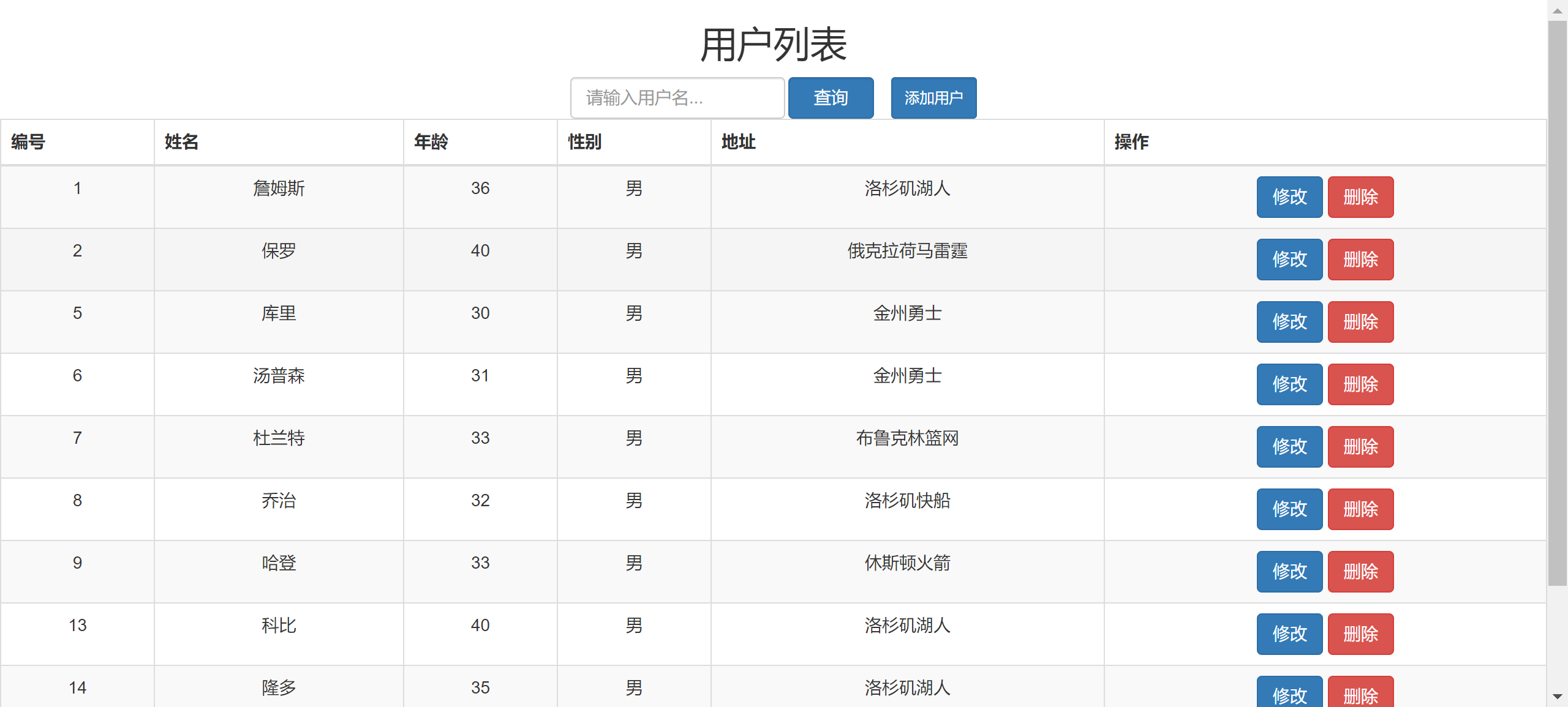
Task: Click the 查询 search button
Action: tap(830, 98)
